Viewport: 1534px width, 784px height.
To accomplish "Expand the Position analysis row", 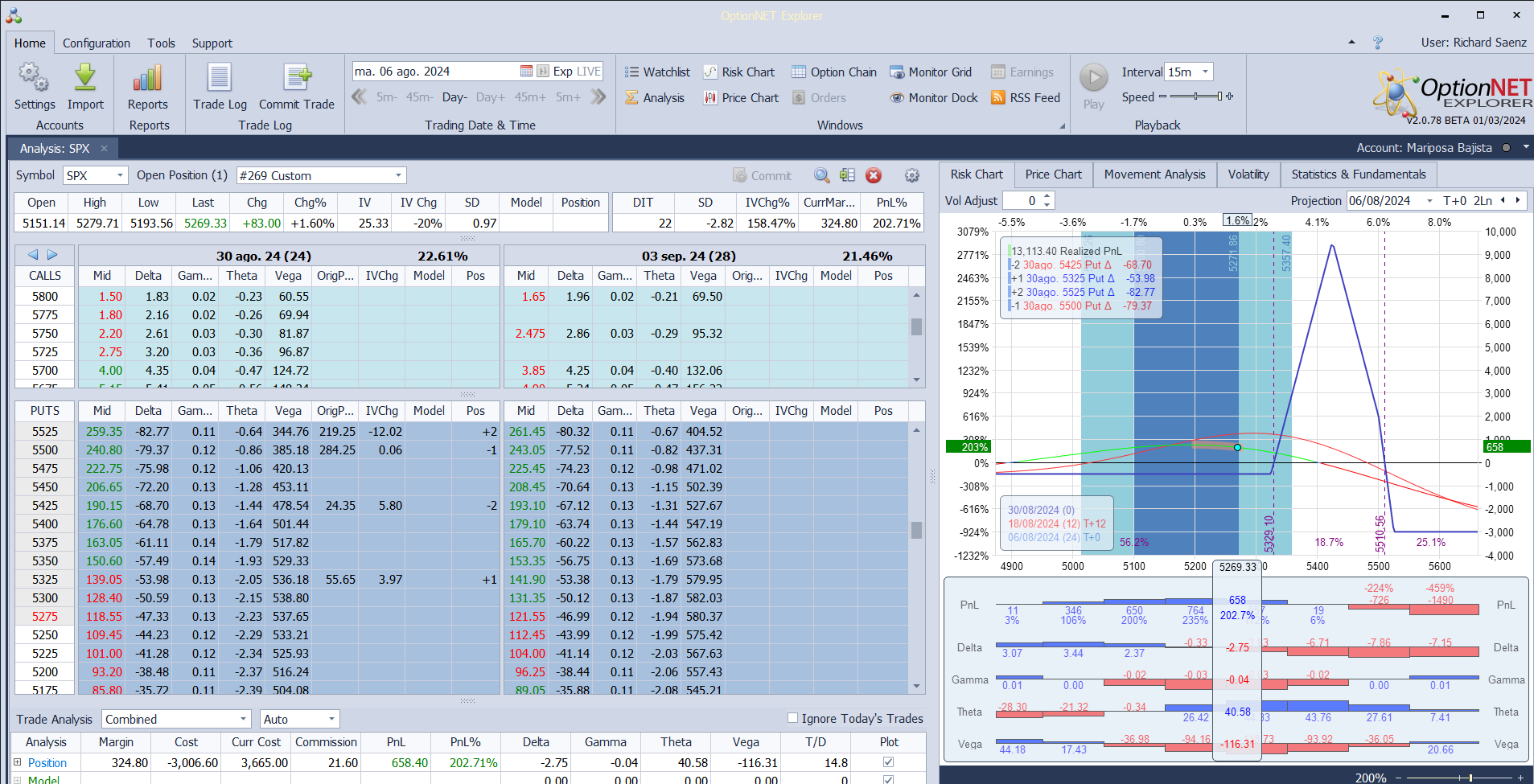I will coord(18,761).
